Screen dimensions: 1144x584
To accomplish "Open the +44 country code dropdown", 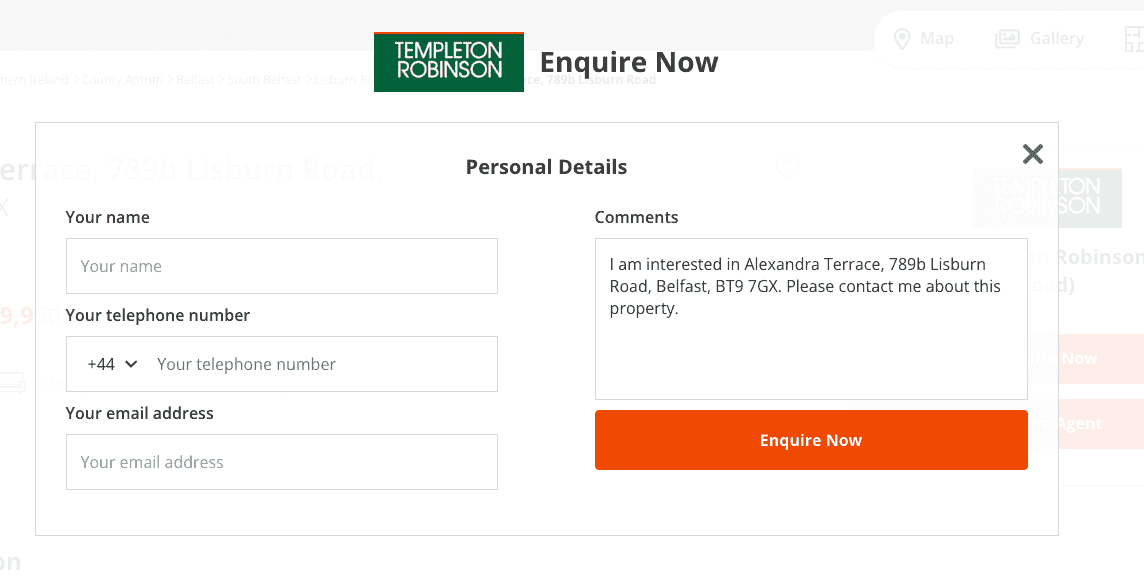I will (x=112, y=364).
